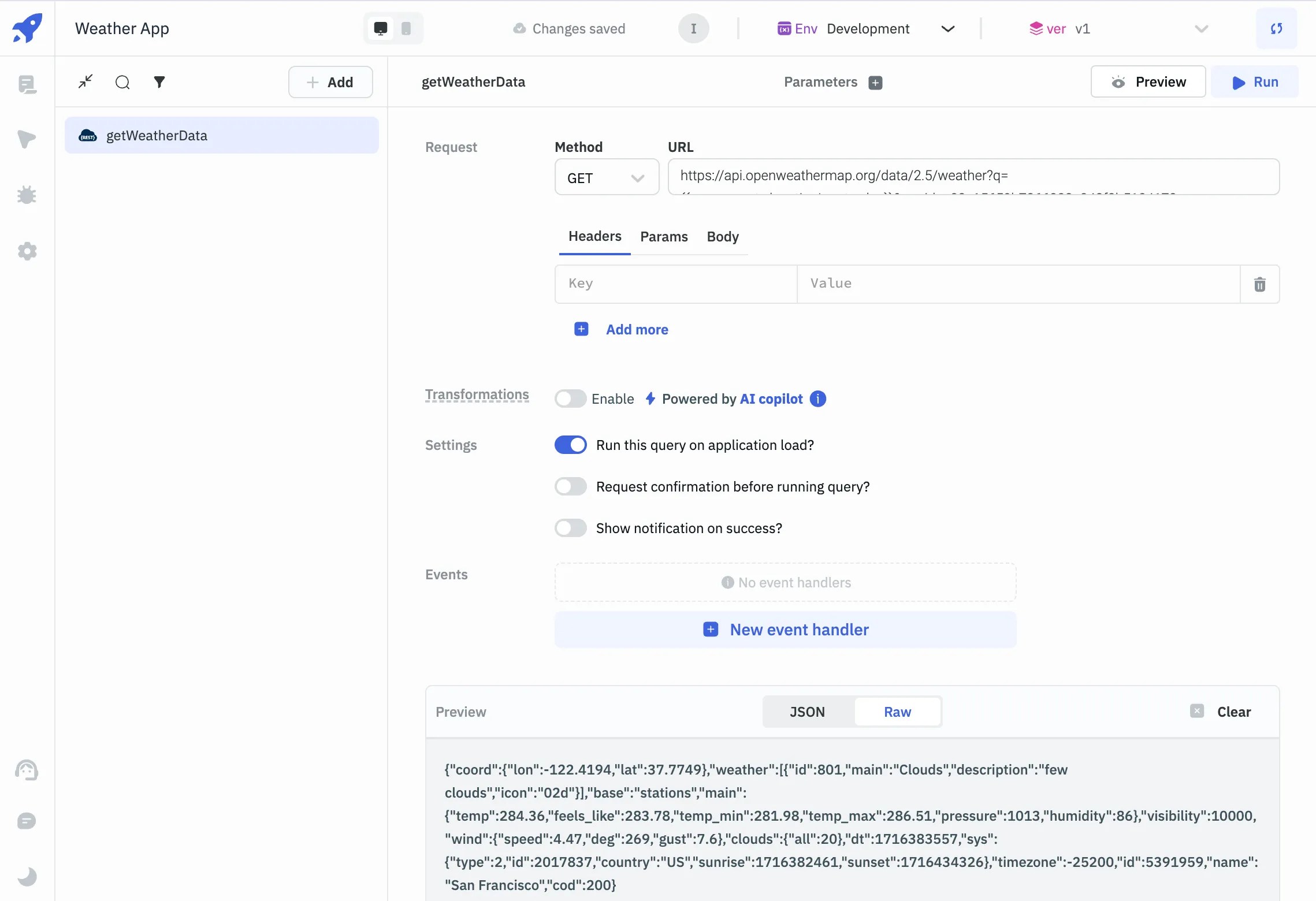
Task: Delete the header key-value row with trash icon
Action: click(1259, 284)
